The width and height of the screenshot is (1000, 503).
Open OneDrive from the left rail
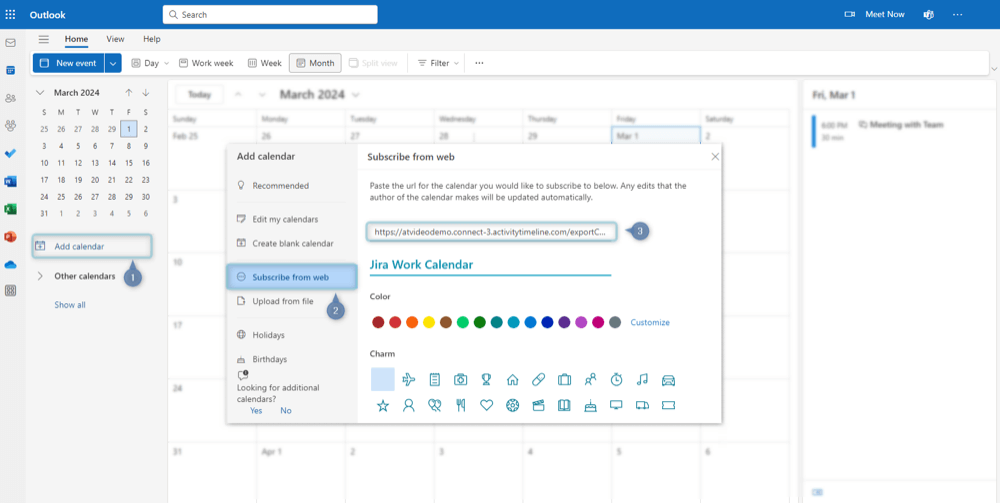[x=10, y=264]
